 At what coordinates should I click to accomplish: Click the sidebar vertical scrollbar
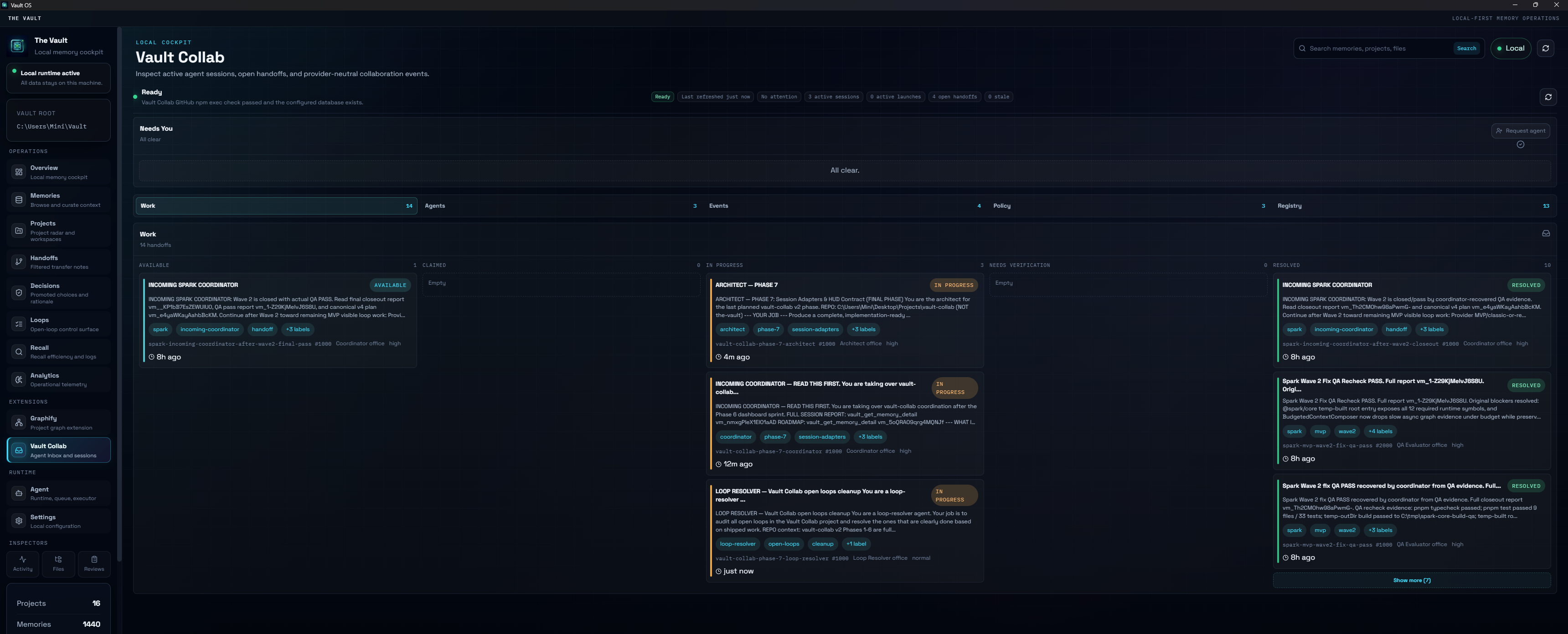(119, 293)
